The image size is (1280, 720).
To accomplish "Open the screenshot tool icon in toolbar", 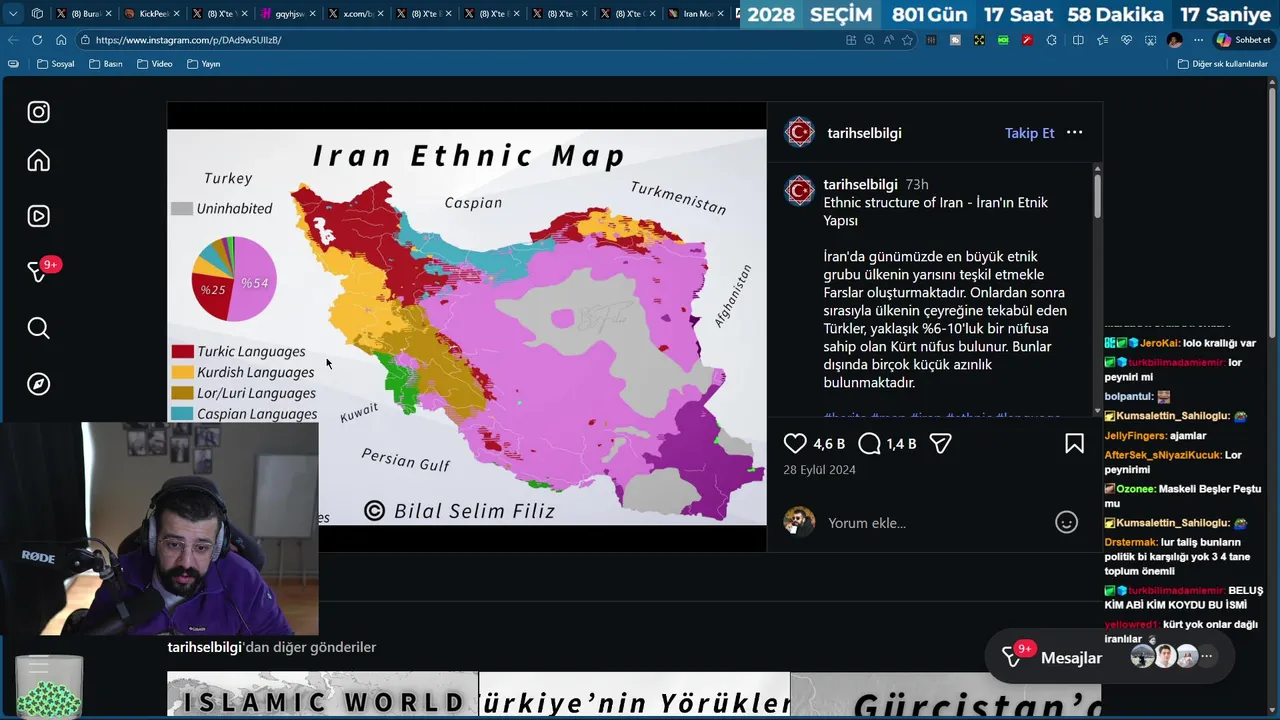I will (x=1150, y=40).
